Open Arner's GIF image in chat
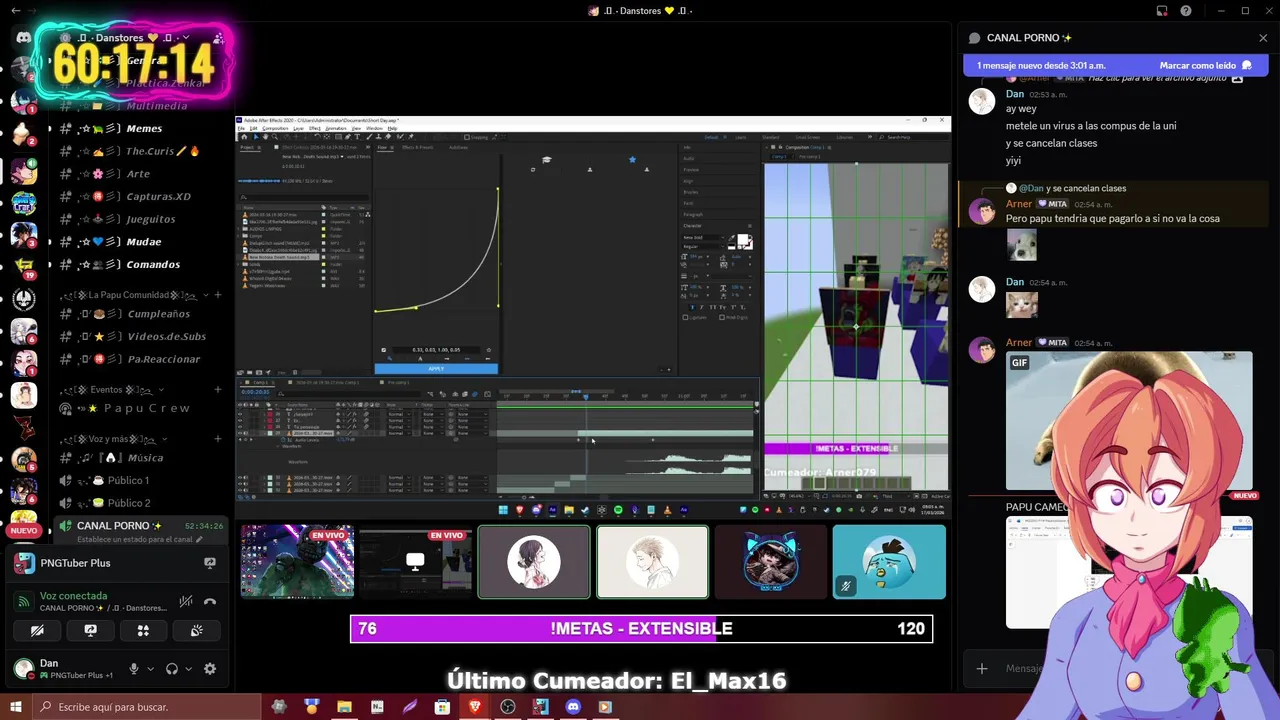 pyautogui.click(x=1128, y=420)
